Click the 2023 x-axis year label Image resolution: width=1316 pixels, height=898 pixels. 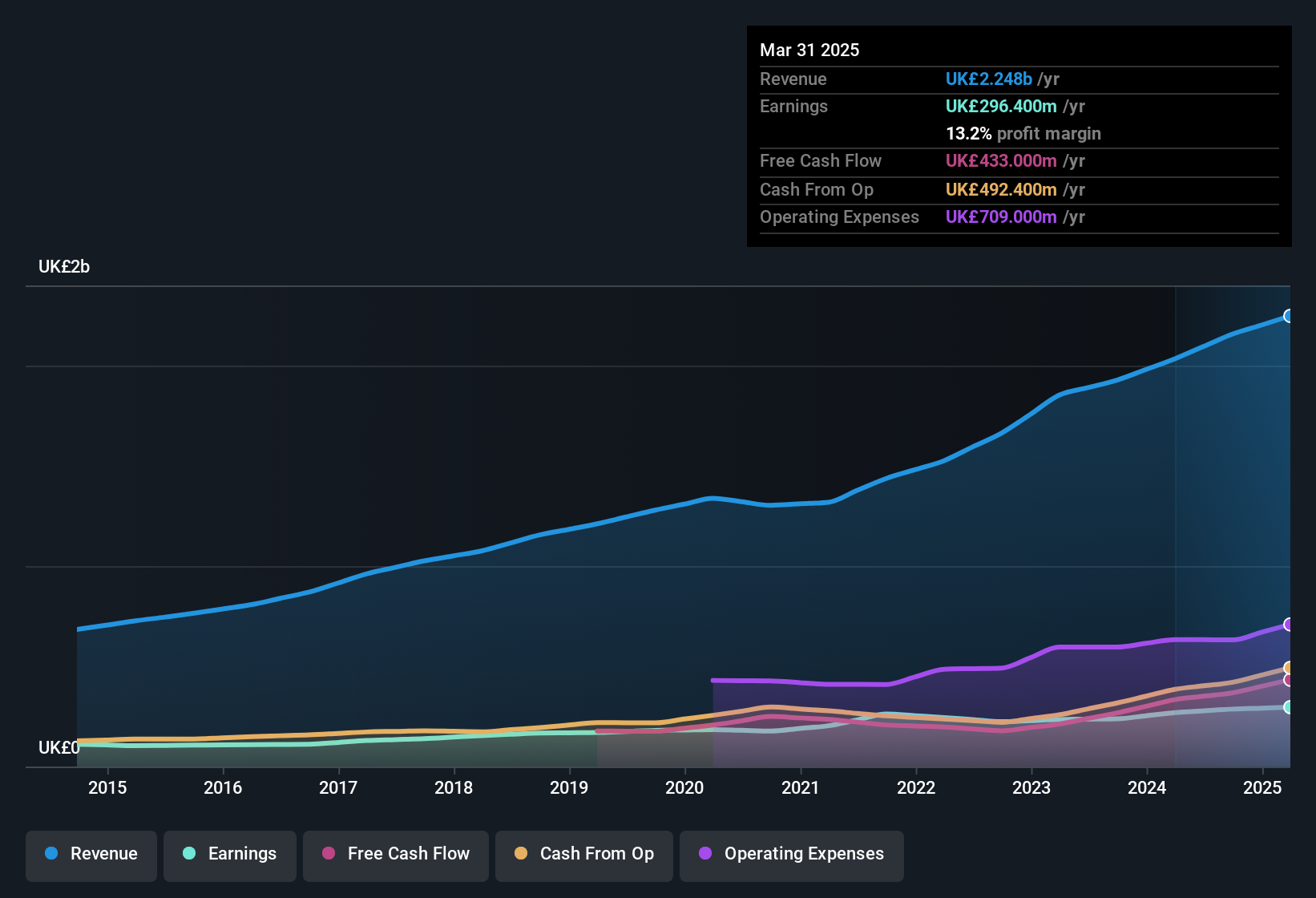[x=1031, y=788]
